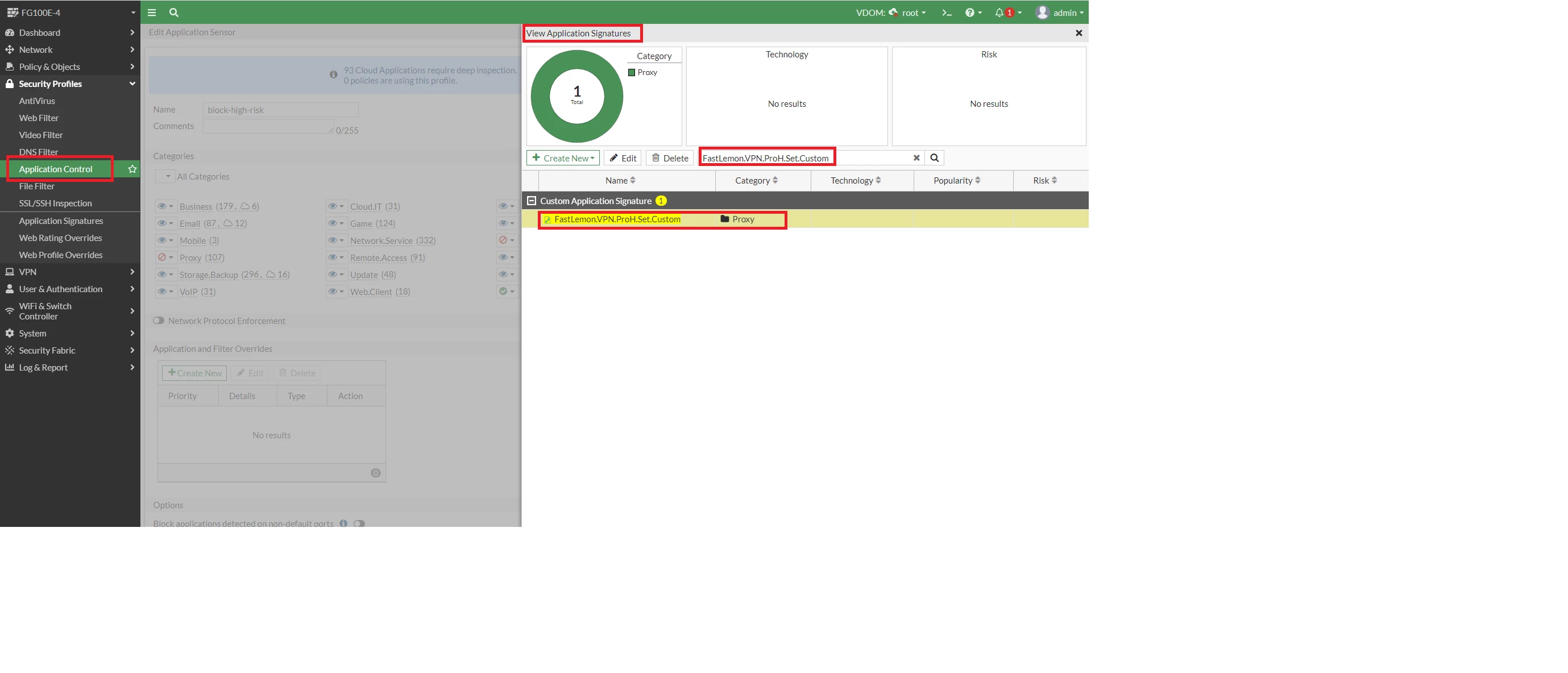Collapse the Security Profiles menu
The image size is (1568, 673).
click(70, 84)
